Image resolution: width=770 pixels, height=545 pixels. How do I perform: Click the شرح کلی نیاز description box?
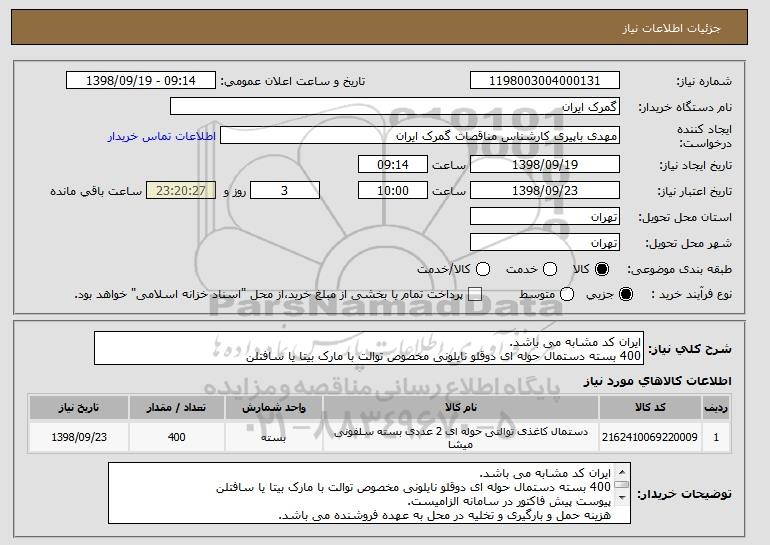tap(369, 348)
